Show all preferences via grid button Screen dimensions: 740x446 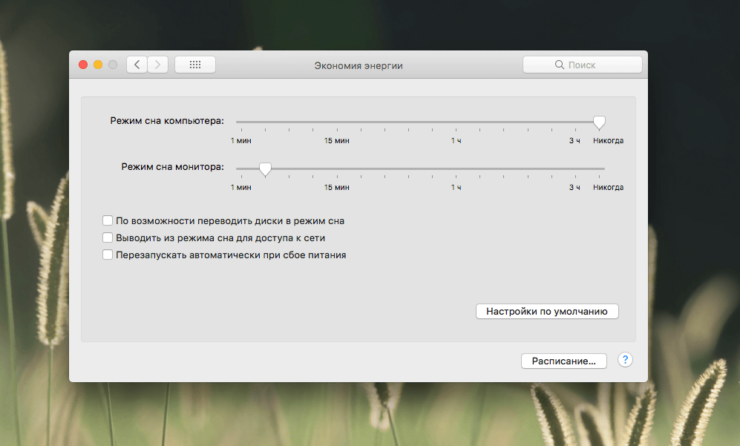pyautogui.click(x=194, y=65)
